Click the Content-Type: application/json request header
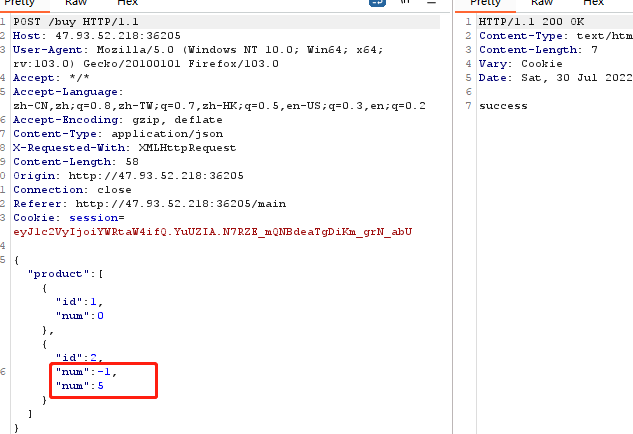633x434 pixels. (x=118, y=134)
